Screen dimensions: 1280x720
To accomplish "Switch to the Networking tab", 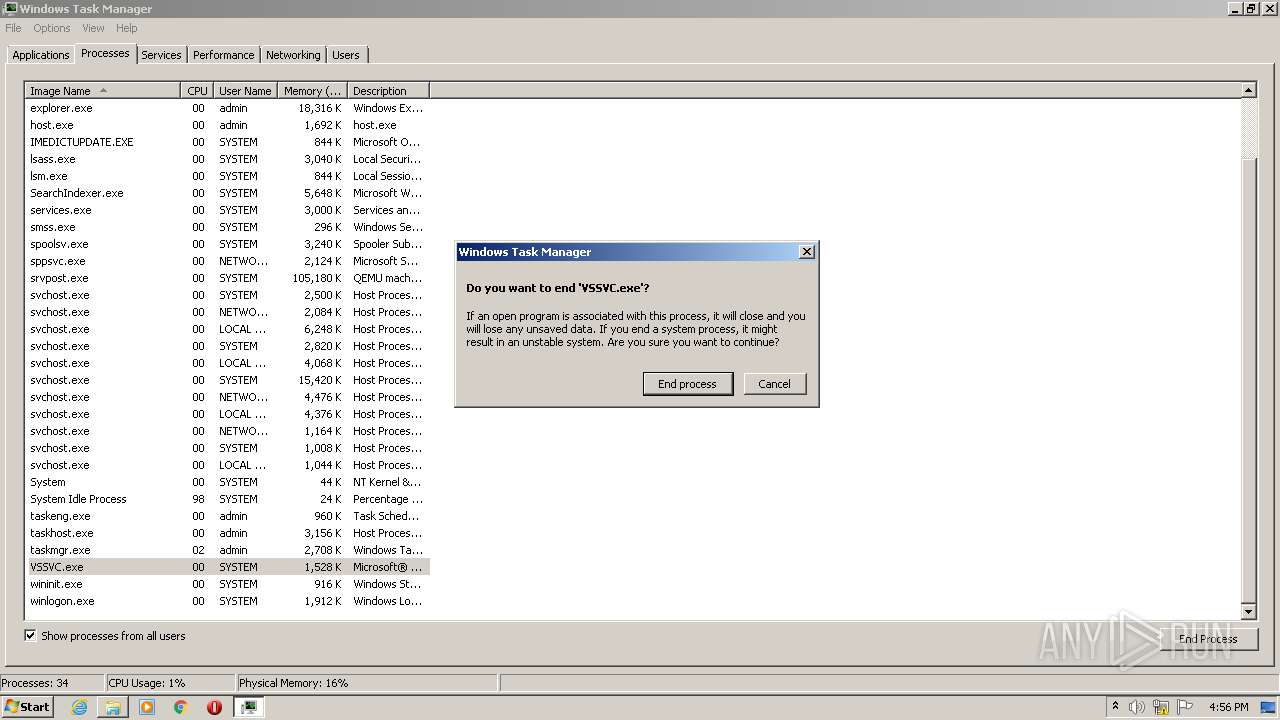I will coord(293,55).
